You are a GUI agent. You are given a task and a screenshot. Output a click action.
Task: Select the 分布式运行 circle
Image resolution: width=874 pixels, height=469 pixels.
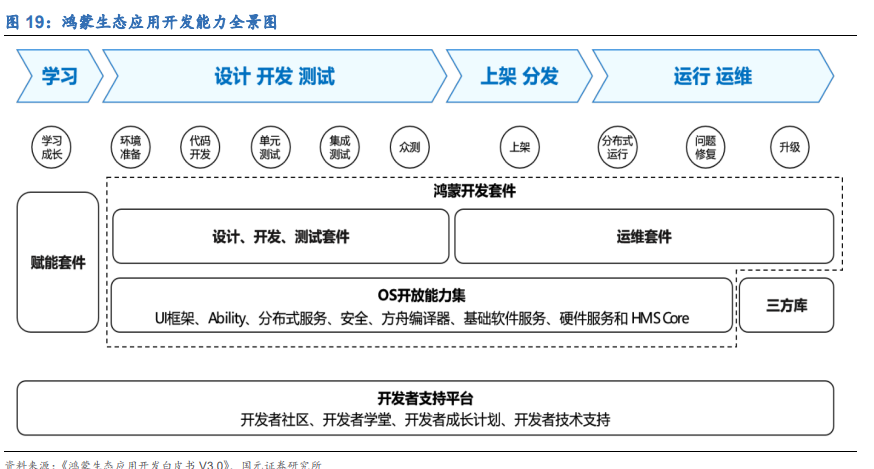[x=617, y=147]
